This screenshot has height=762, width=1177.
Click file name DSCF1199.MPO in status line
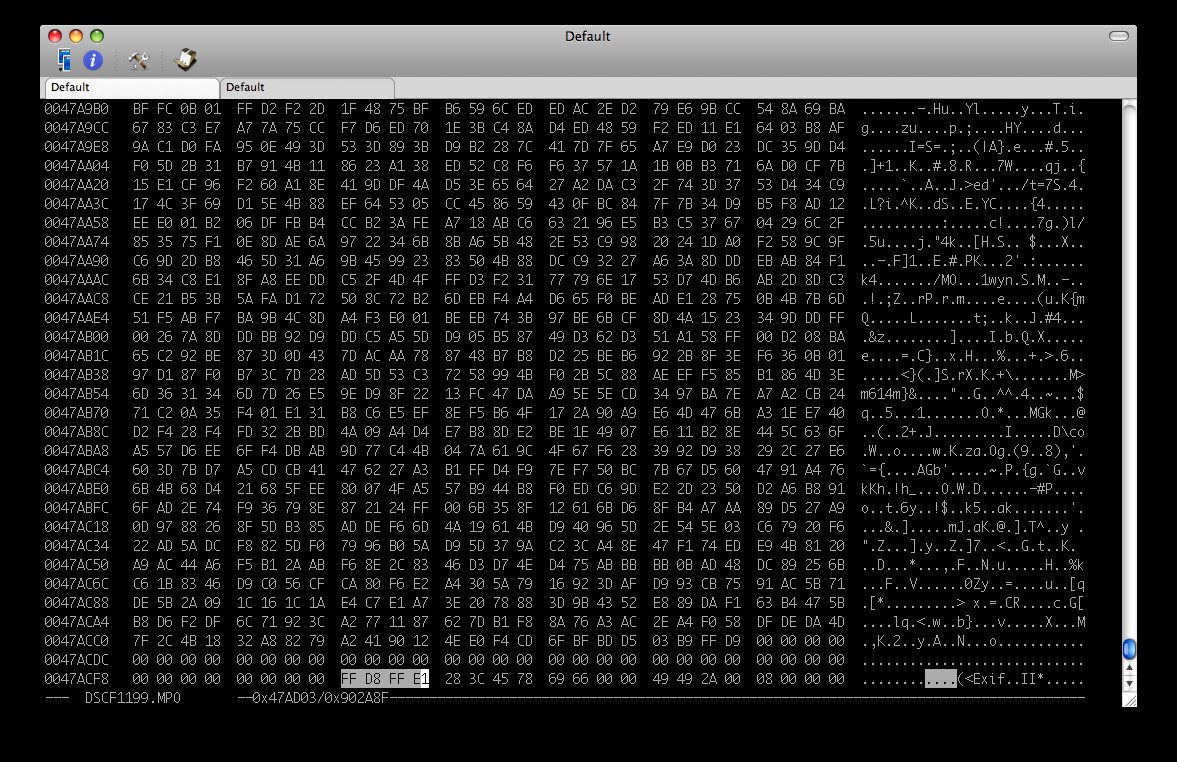tap(133, 698)
